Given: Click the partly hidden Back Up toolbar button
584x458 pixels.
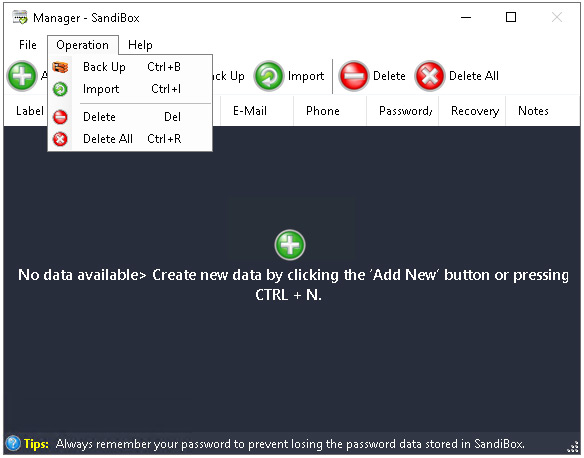Looking at the screenshot, I should pyautogui.click(x=229, y=76).
